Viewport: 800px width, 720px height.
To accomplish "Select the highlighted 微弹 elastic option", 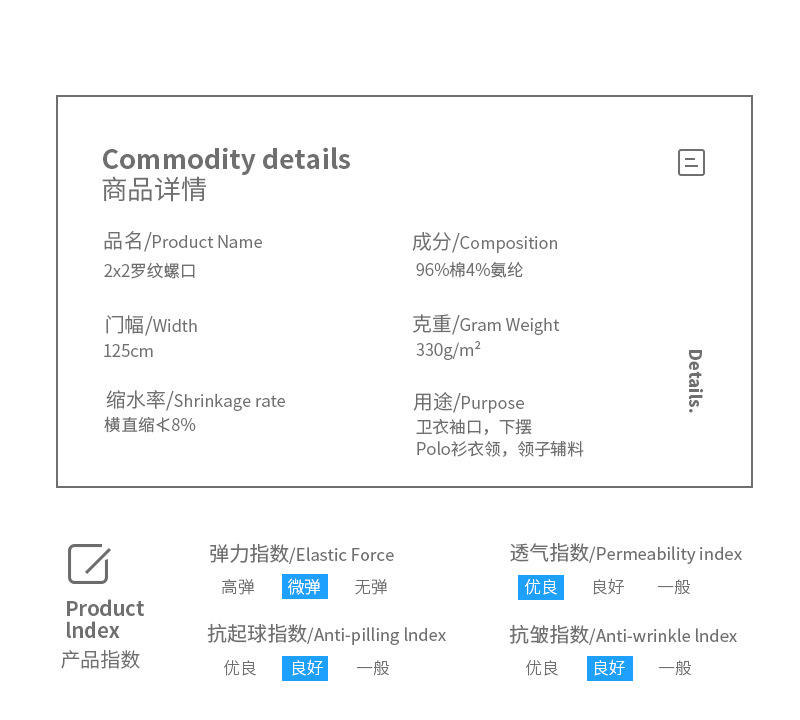I will point(305,587).
